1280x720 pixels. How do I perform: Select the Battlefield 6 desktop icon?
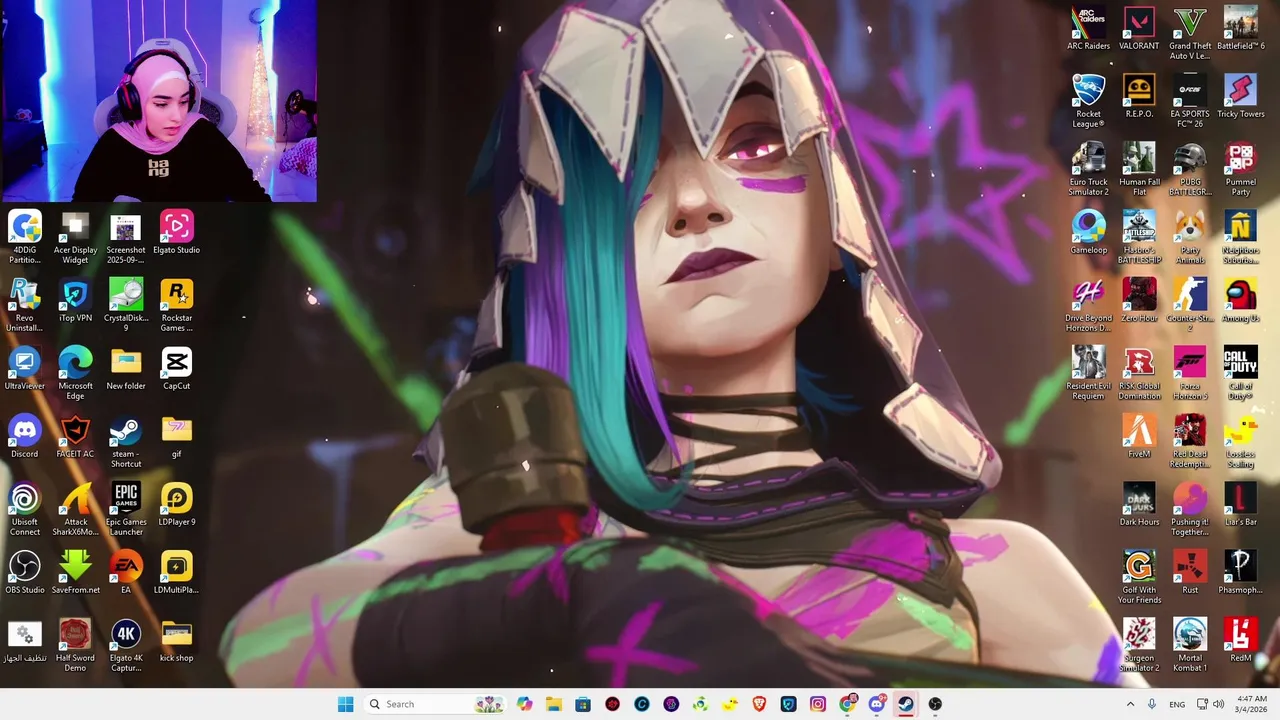(1240, 29)
